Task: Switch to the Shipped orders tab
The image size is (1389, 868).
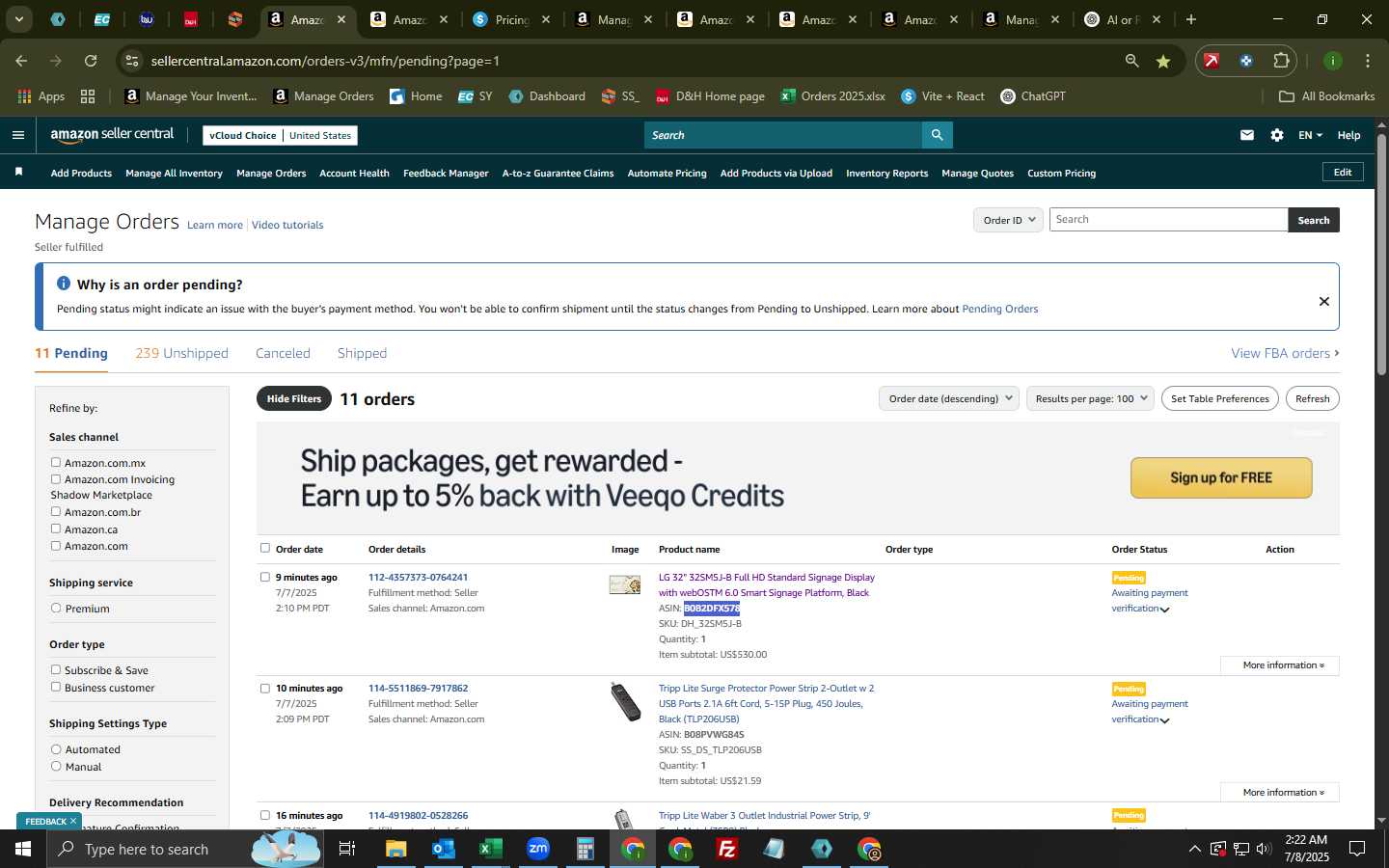Action: [362, 353]
